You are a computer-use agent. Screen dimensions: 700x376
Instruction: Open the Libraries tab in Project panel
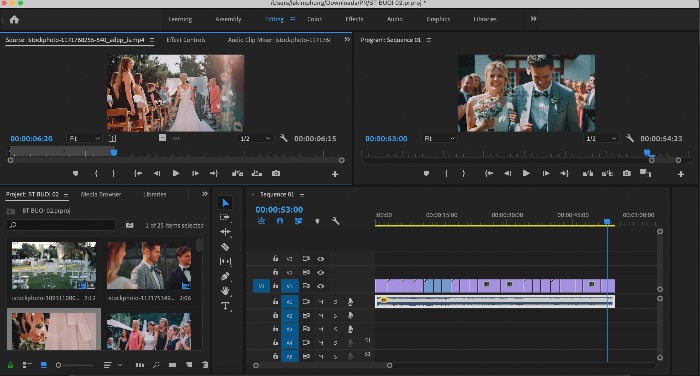point(155,194)
